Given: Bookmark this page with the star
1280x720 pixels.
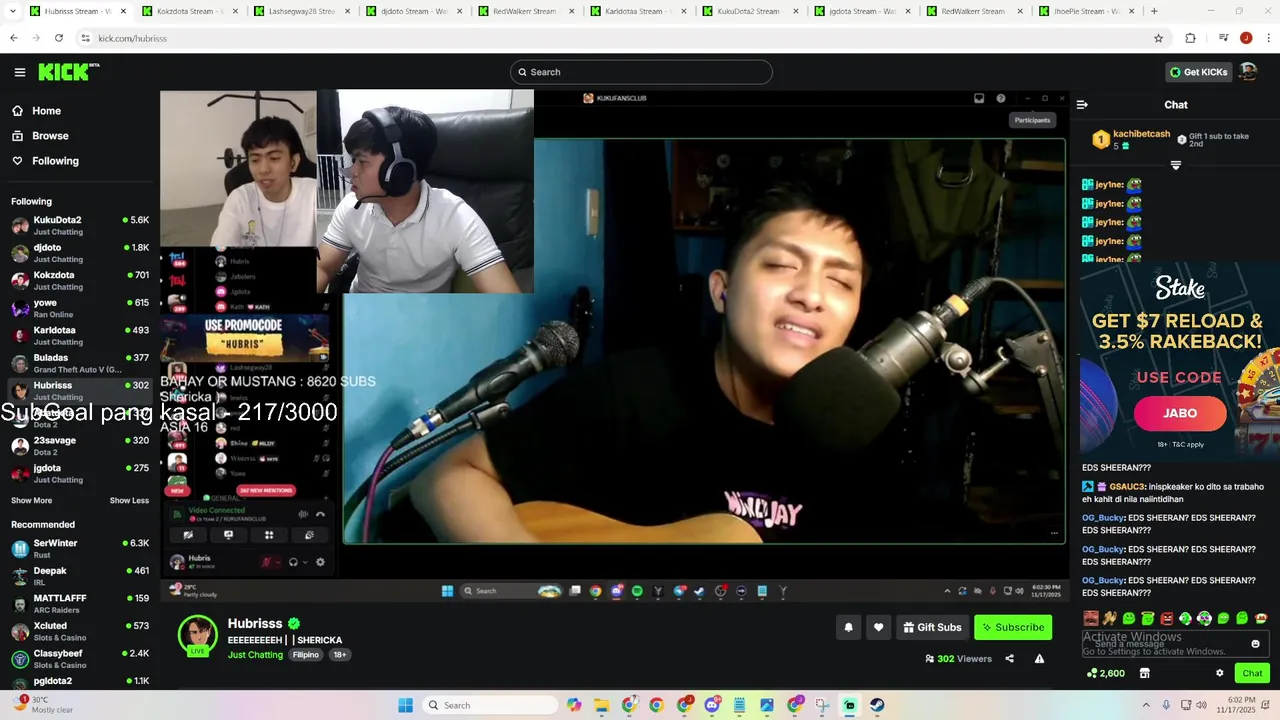Looking at the screenshot, I should (x=1159, y=38).
